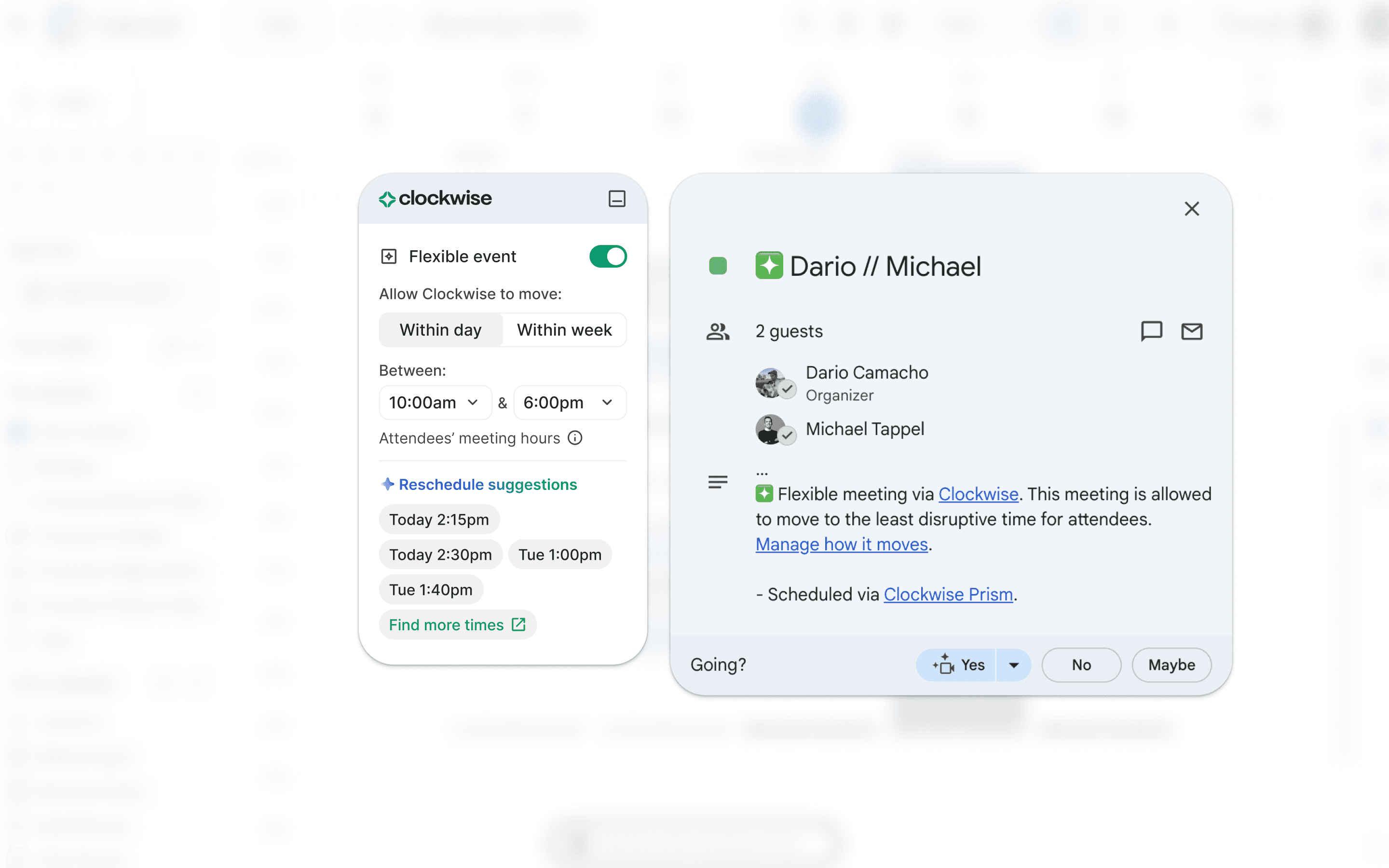Select the Within week option

coord(564,330)
